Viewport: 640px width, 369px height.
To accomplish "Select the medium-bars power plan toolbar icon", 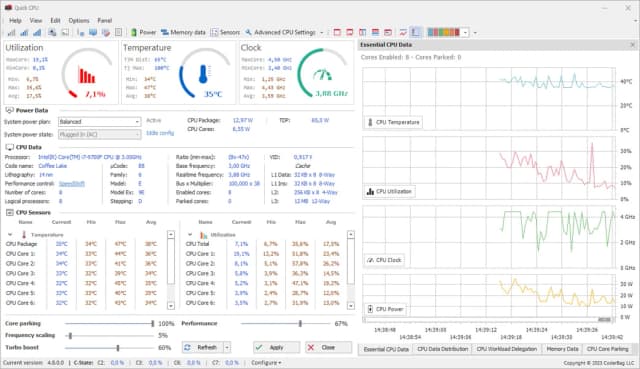I will coord(24,32).
